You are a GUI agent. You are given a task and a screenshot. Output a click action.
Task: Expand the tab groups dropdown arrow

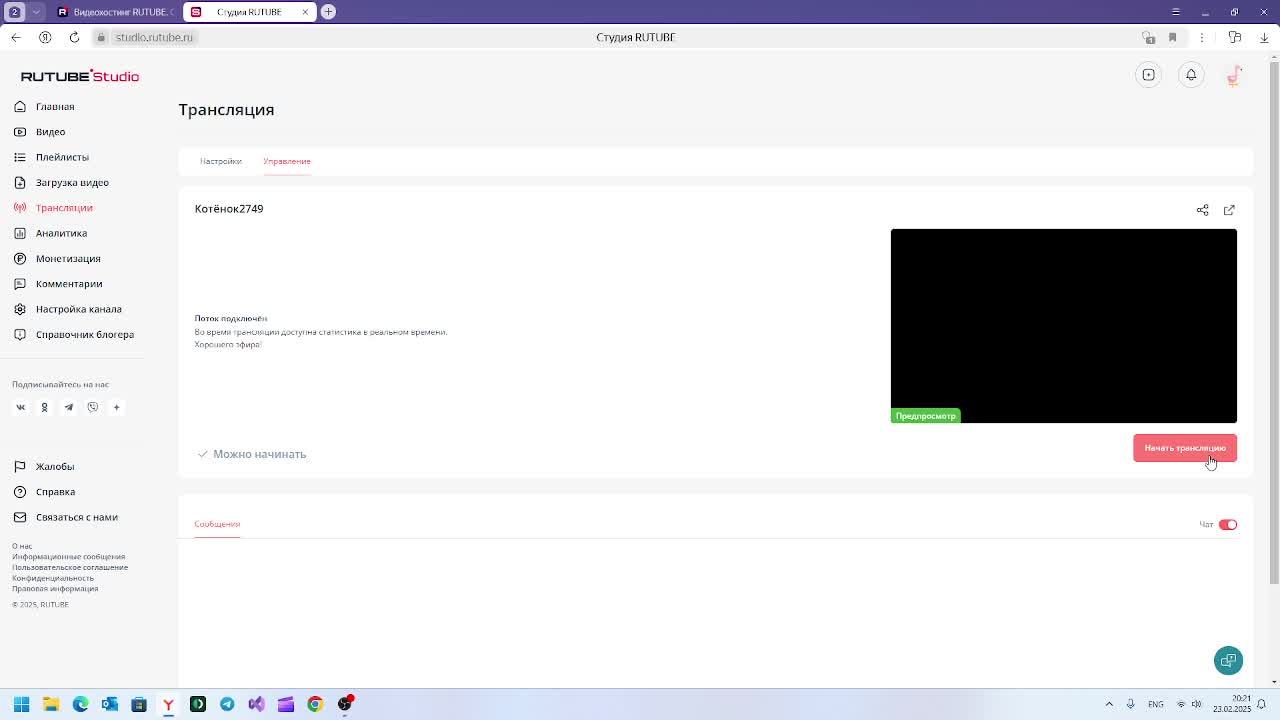pyautogui.click(x=36, y=12)
